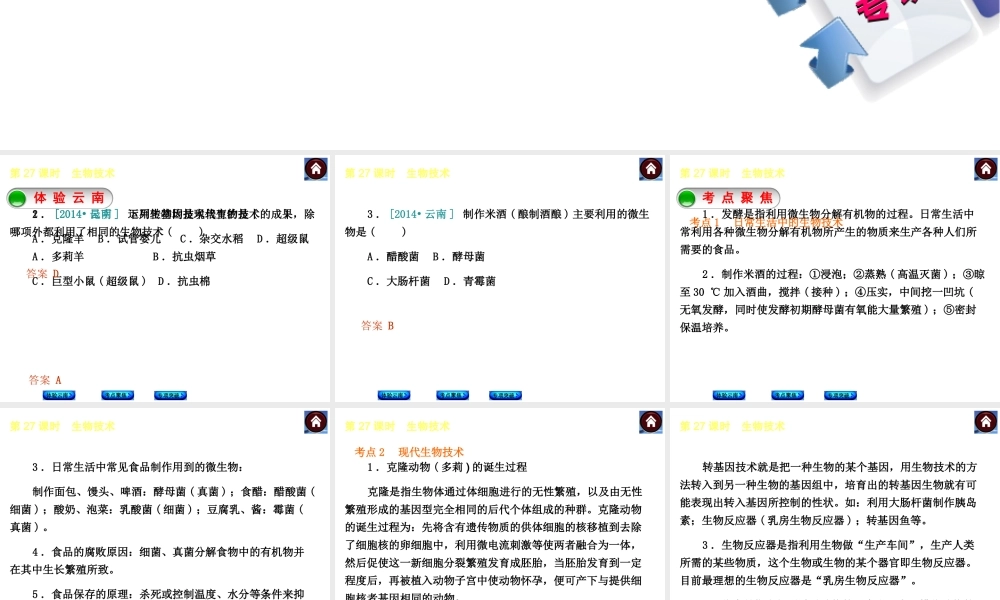Click the leftmost blue nav button on 体验云南 slide
Image resolution: width=1000 pixels, height=600 pixels.
59,395
